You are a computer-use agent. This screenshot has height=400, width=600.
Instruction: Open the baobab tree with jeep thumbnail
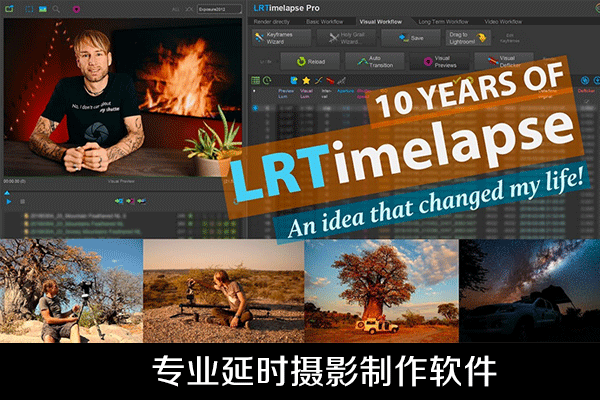(x=382, y=291)
